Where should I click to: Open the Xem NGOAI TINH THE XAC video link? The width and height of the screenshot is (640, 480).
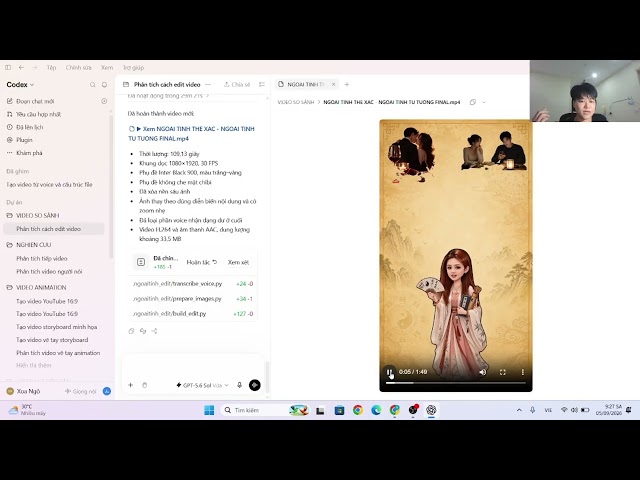point(191,133)
